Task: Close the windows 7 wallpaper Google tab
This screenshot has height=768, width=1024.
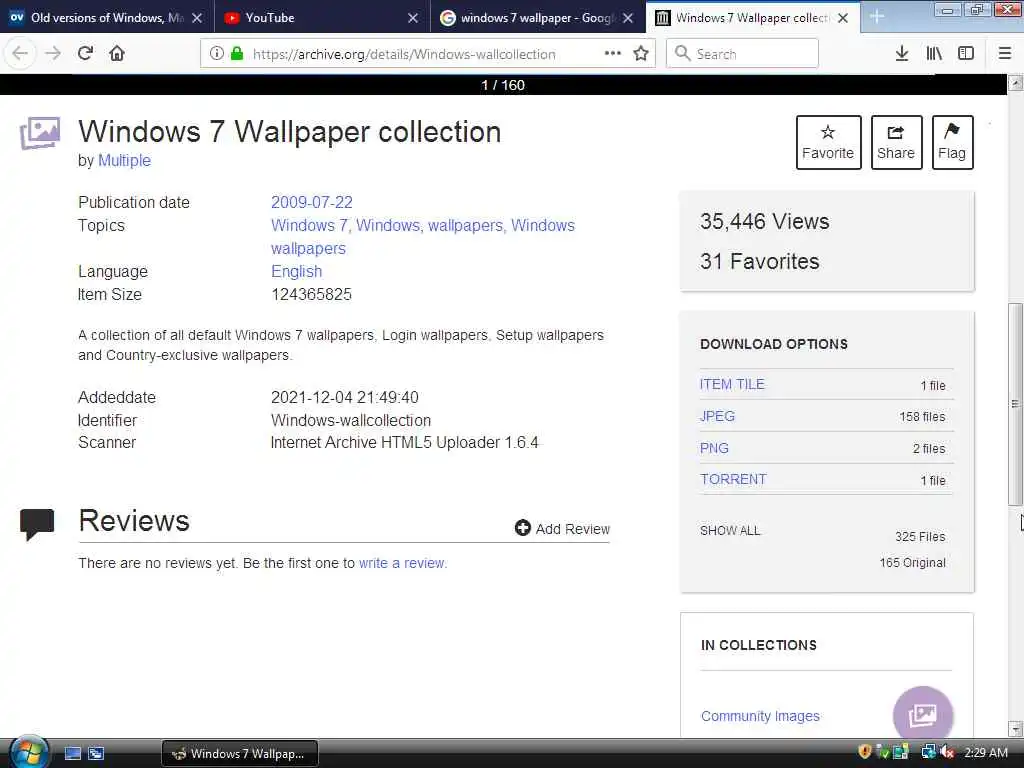Action: pyautogui.click(x=628, y=18)
